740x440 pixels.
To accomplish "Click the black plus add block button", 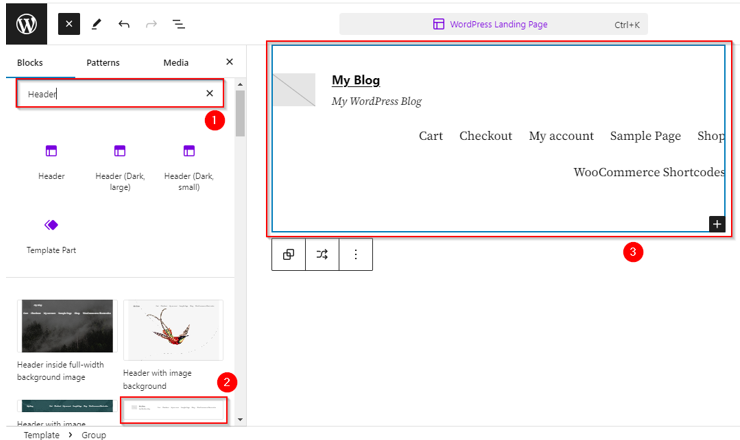I will pos(717,224).
